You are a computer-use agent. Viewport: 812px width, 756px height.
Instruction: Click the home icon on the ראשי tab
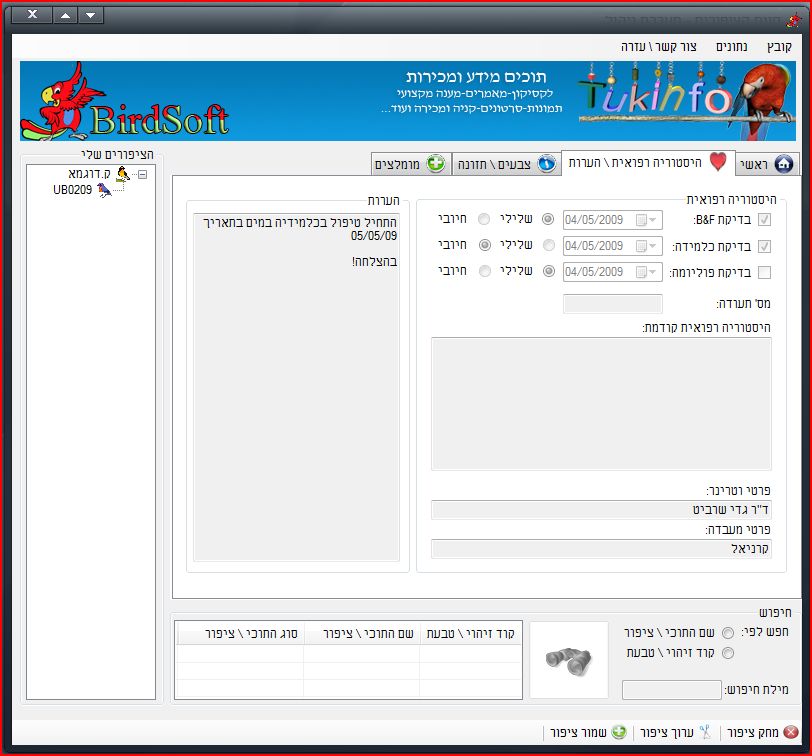[x=783, y=164]
